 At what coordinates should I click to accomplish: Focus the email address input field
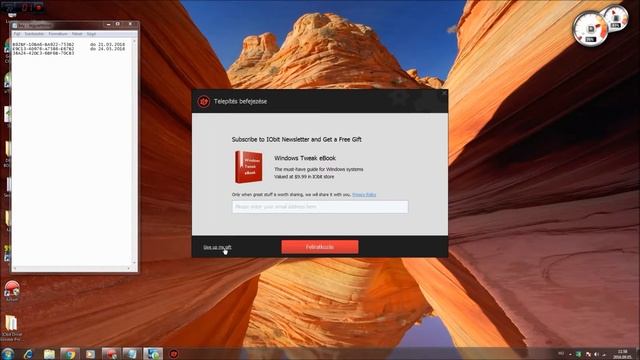320,207
